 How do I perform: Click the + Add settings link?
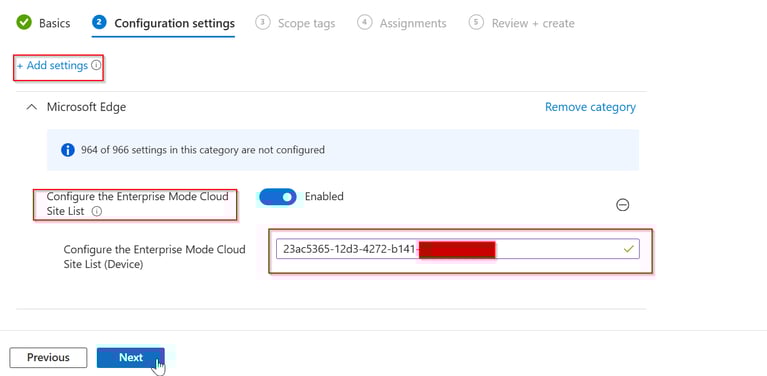(52, 65)
